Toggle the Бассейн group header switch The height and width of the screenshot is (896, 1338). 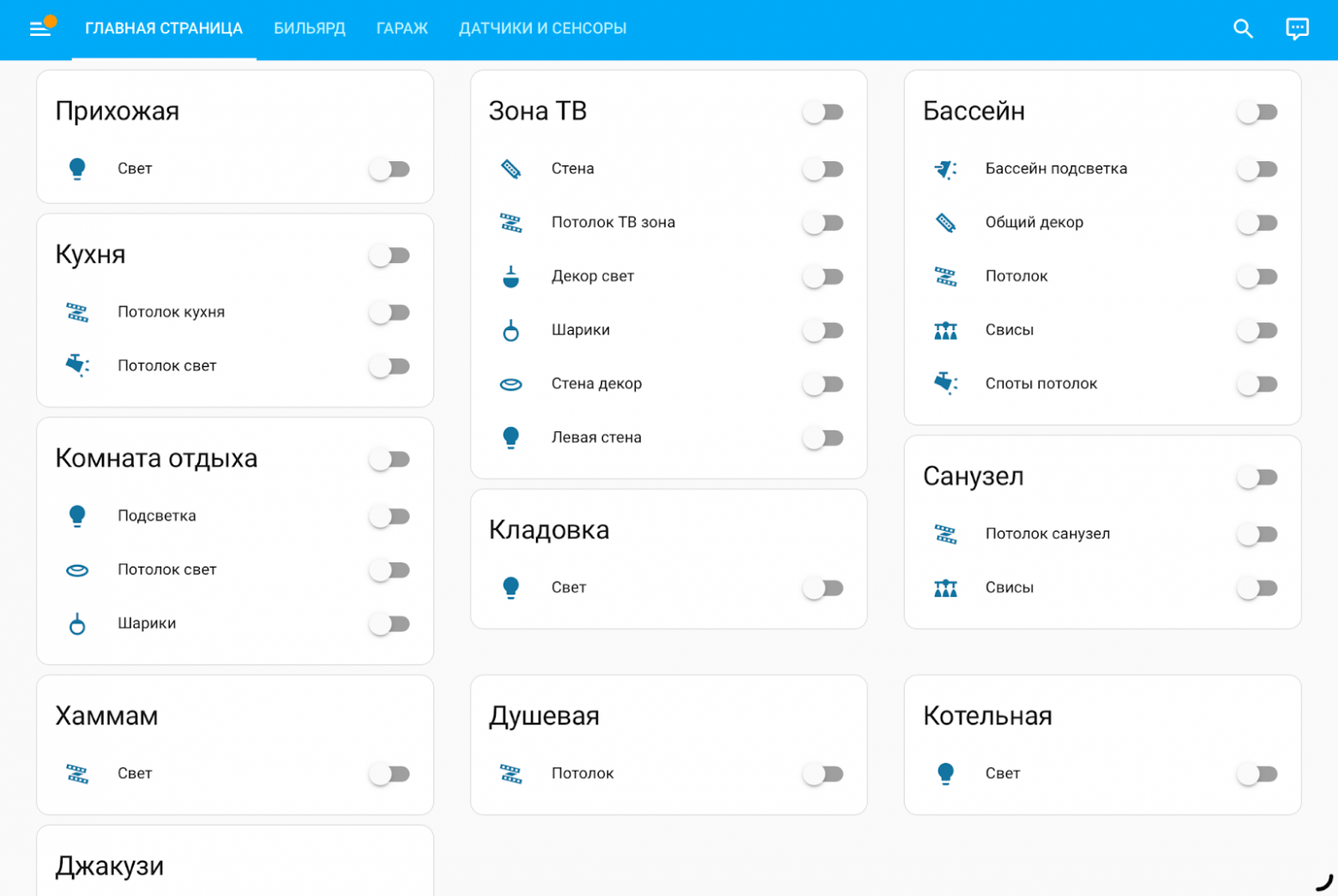[1257, 112]
